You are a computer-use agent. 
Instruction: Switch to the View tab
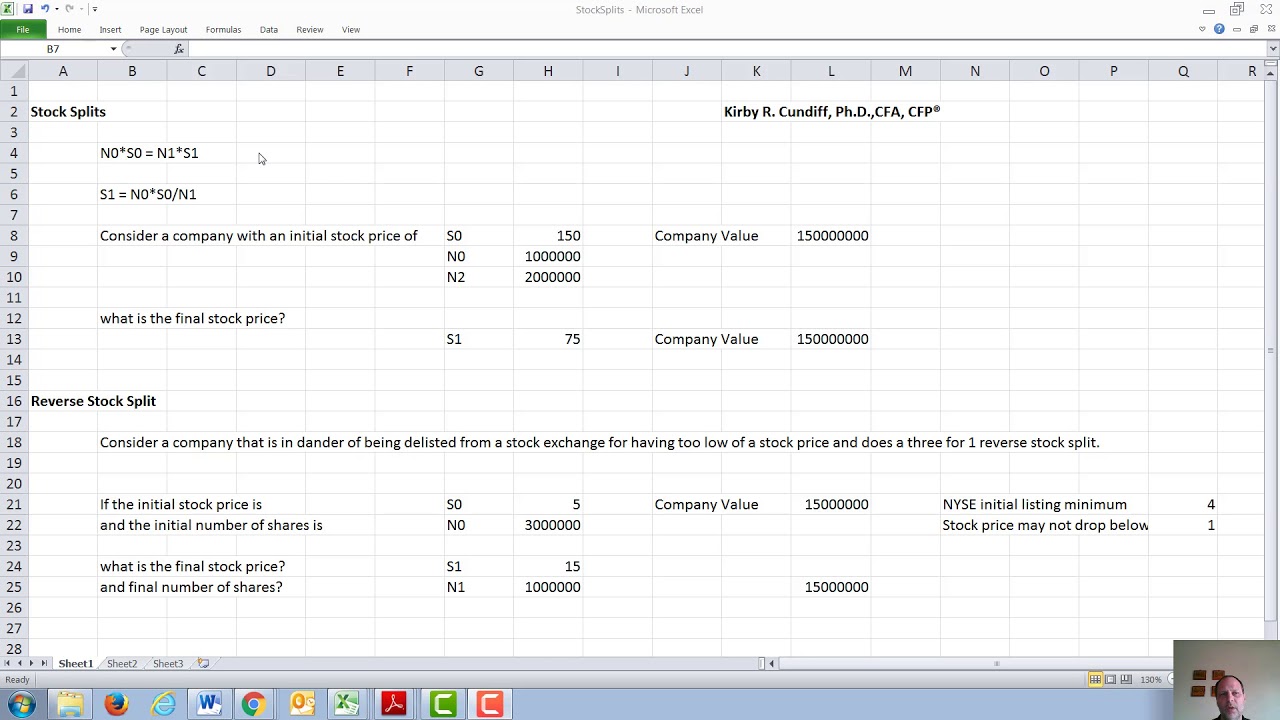click(351, 30)
